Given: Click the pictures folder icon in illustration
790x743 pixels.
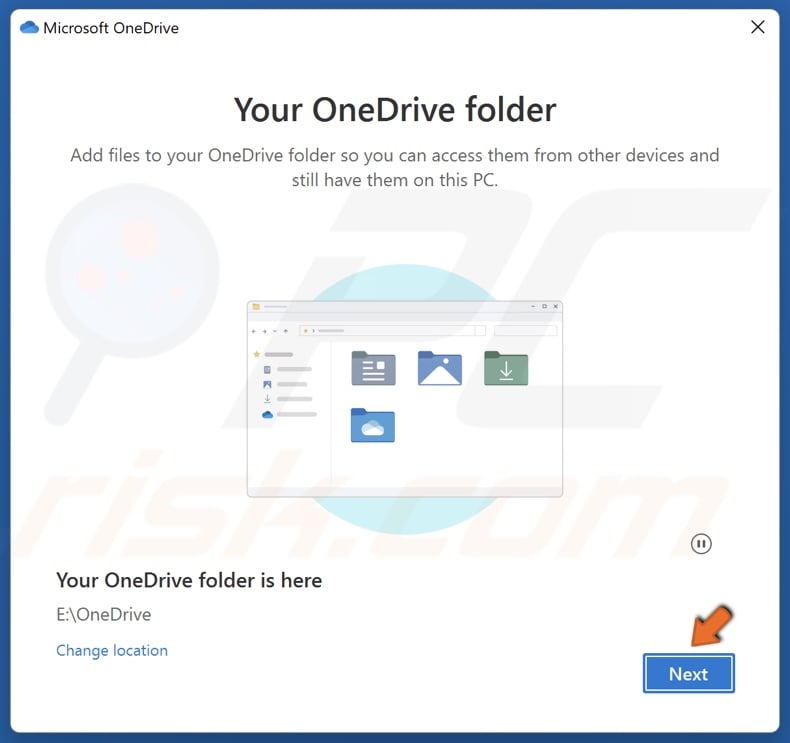Looking at the screenshot, I should pos(439,368).
